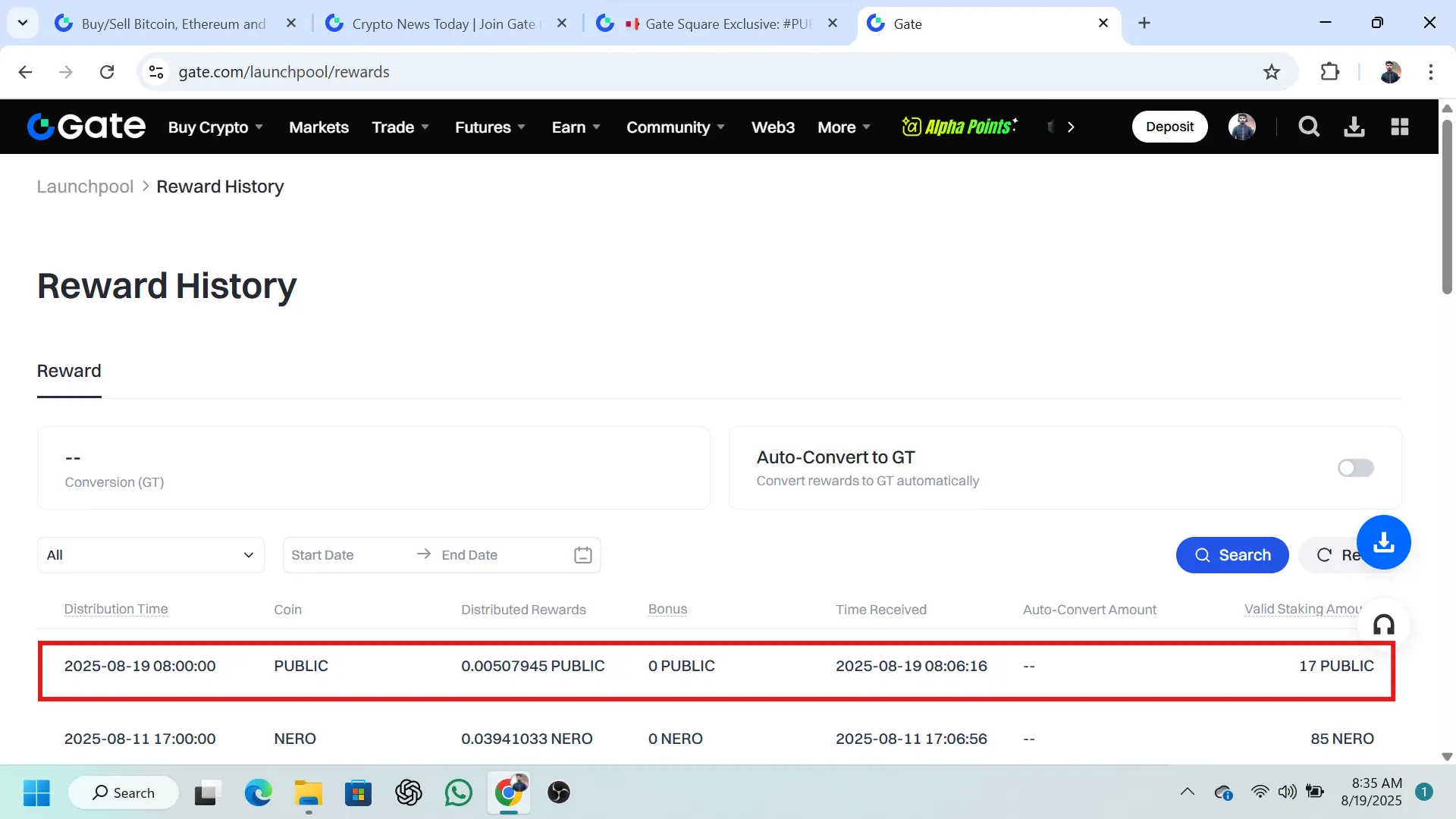The width and height of the screenshot is (1456, 819).
Task: Open OBS Studio from taskbar
Action: tap(559, 792)
